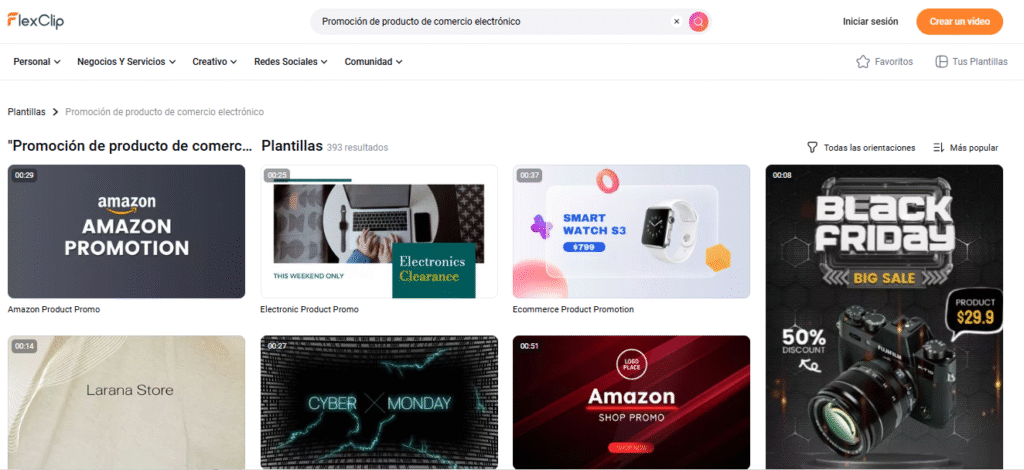Click the Crear un video button
Screen dimensions: 1024x470
[959, 22]
